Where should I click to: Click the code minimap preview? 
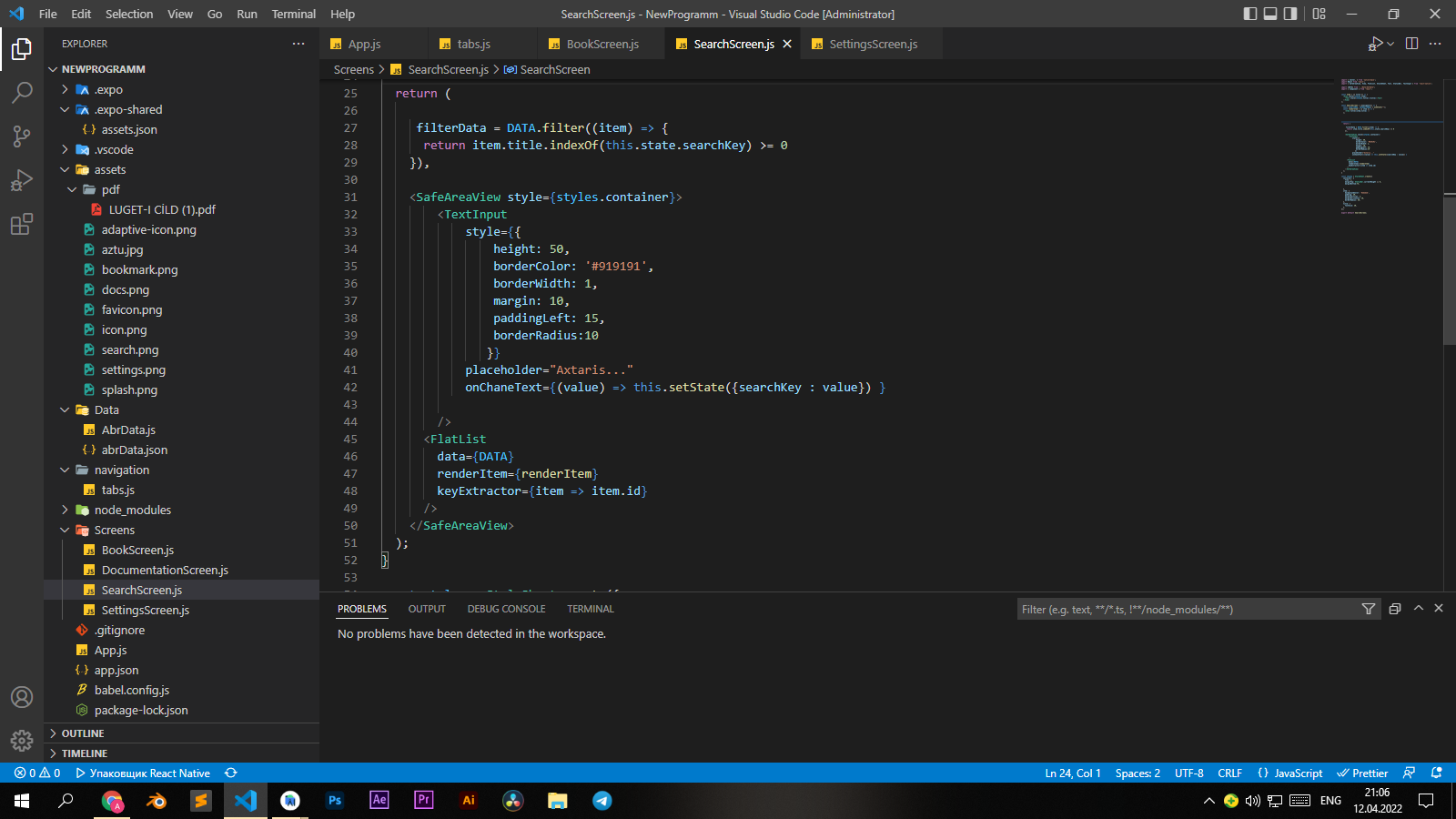pyautogui.click(x=1390, y=146)
